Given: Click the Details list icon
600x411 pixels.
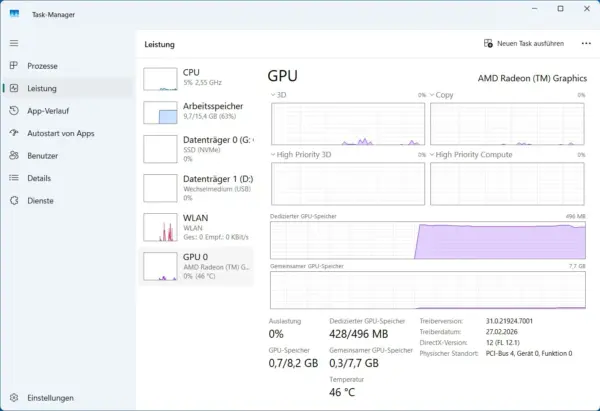Looking at the screenshot, I should [x=14, y=178].
